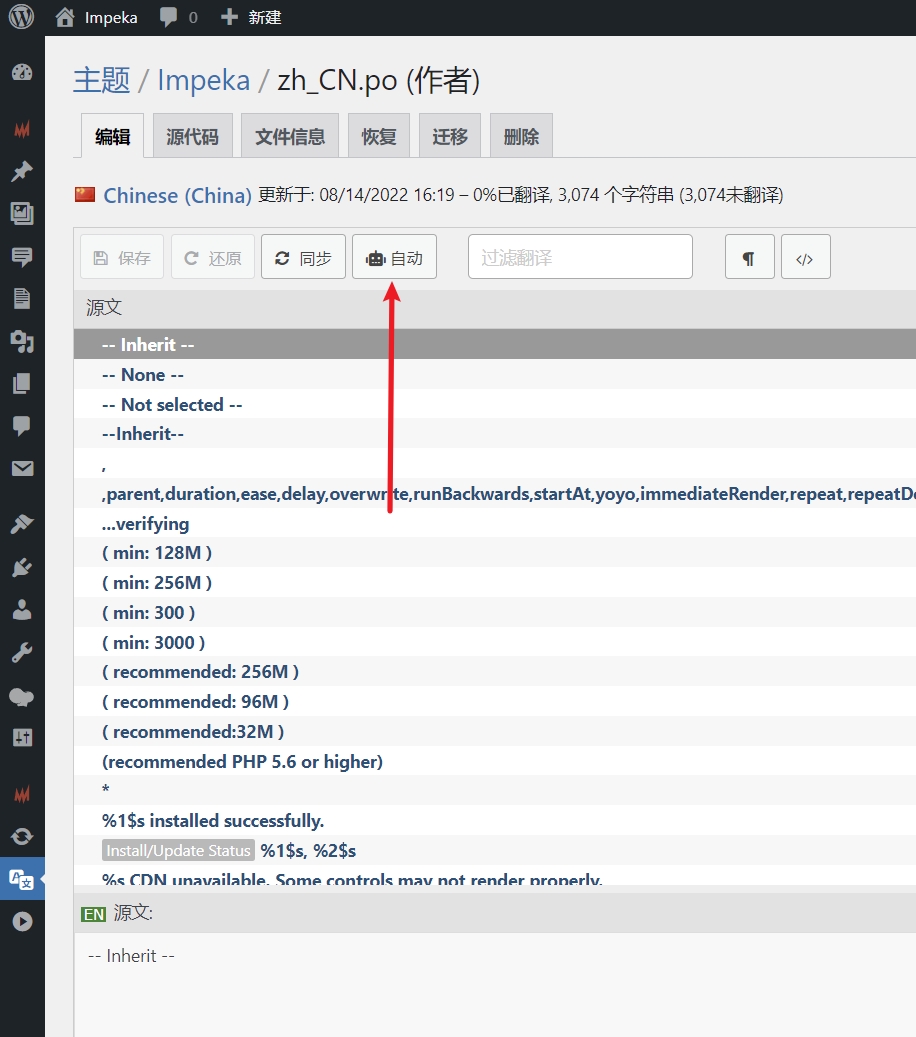916x1037 pixels.
Task: Click the 自动 auto-translate button
Action: click(394, 258)
